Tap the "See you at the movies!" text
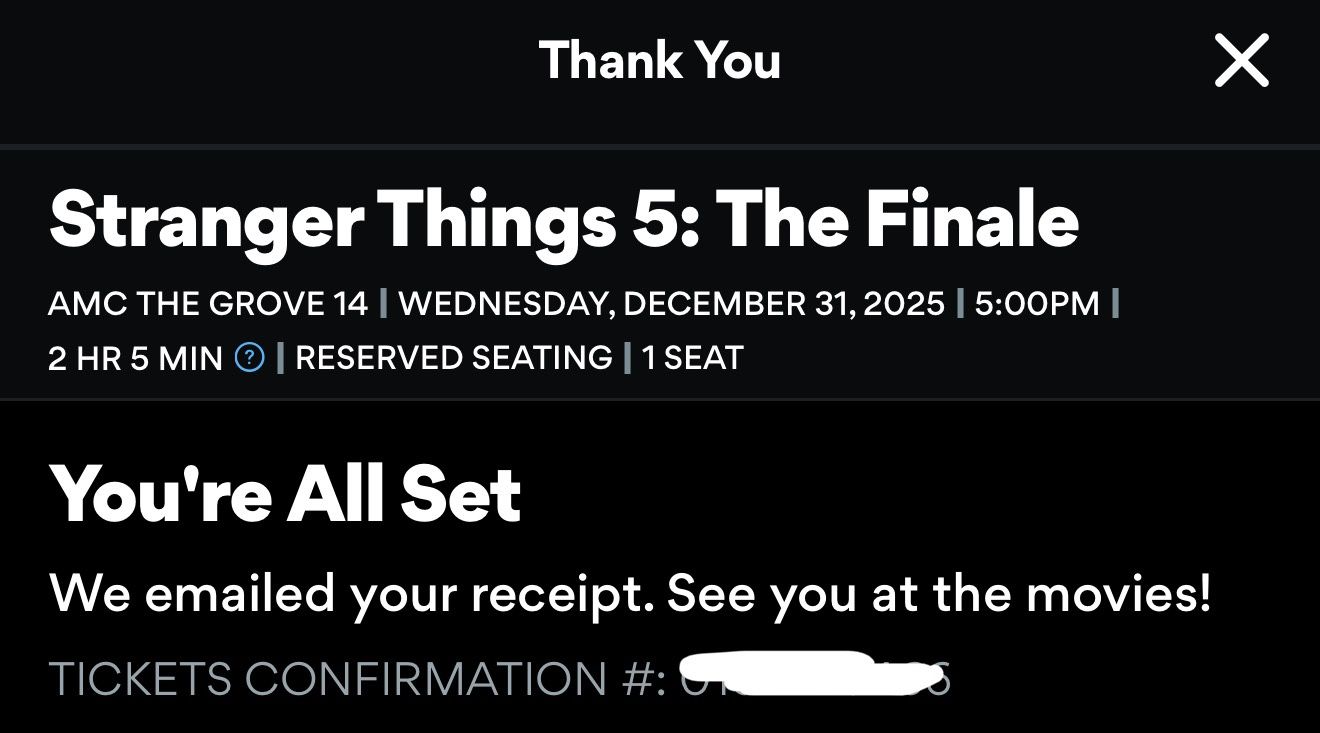The image size is (1320, 733). coord(939,594)
